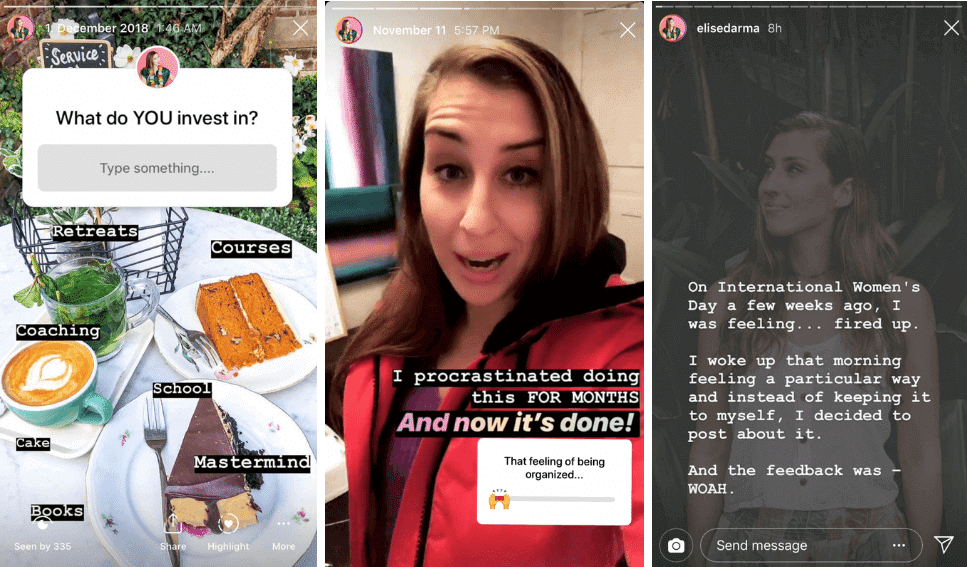Tap the 'That feeling of being organized...' sticker
967x567 pixels.
coord(554,482)
